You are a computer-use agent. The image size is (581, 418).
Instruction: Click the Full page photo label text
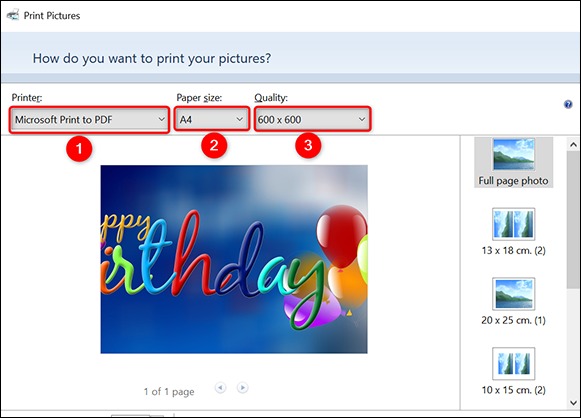(513, 181)
